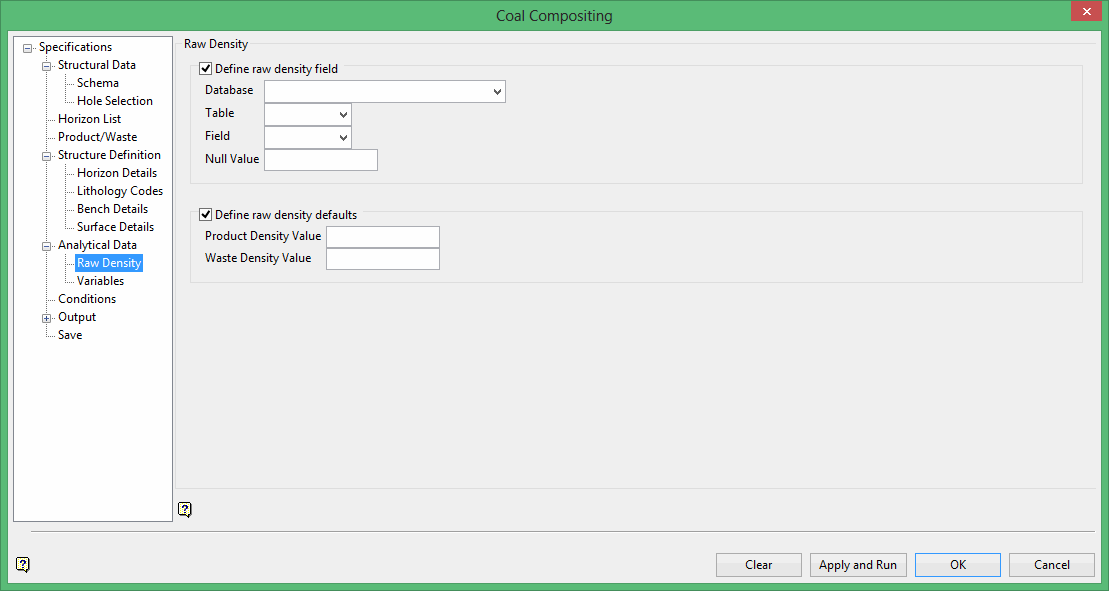This screenshot has width=1109, height=591.
Task: Open the Lithology Codes page
Action: tap(119, 191)
